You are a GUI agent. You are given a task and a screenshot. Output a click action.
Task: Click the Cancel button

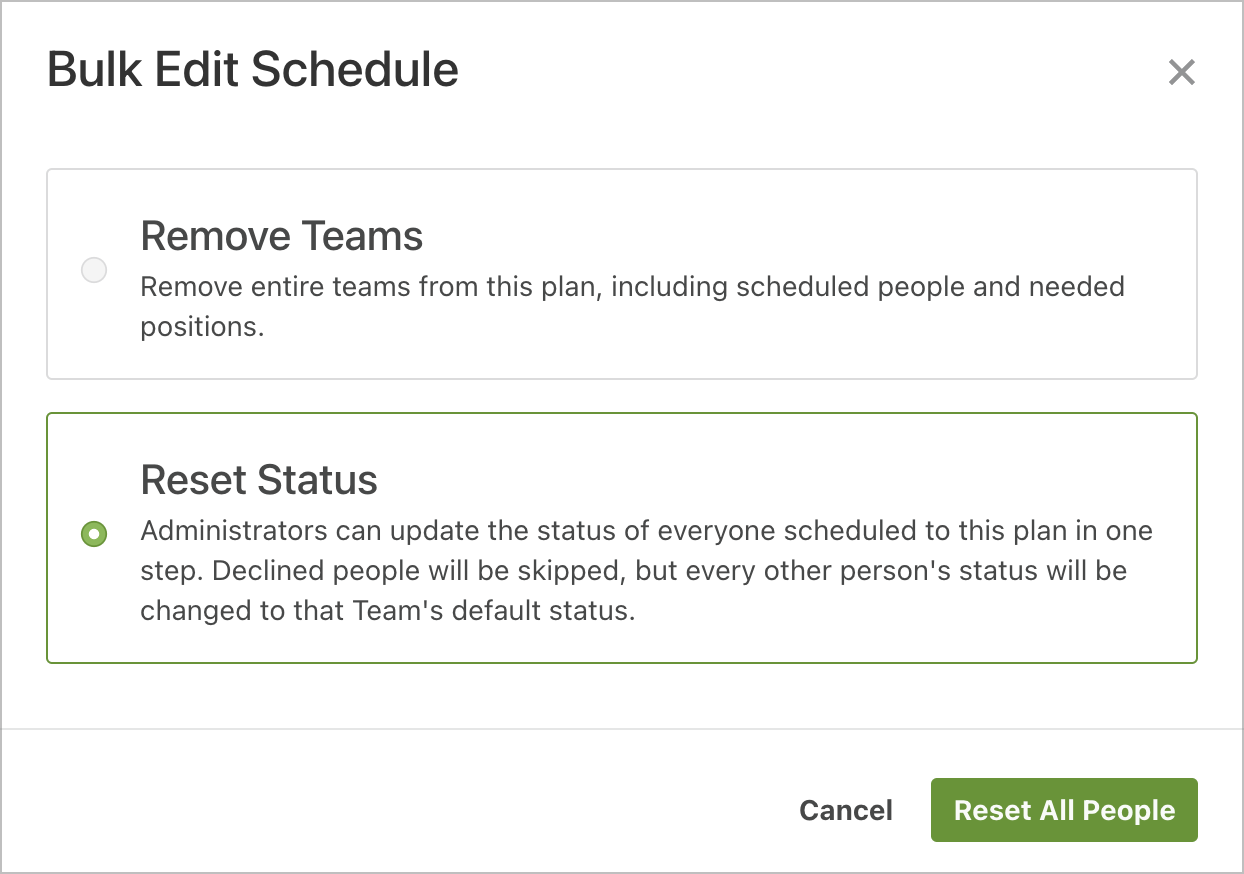click(x=846, y=810)
